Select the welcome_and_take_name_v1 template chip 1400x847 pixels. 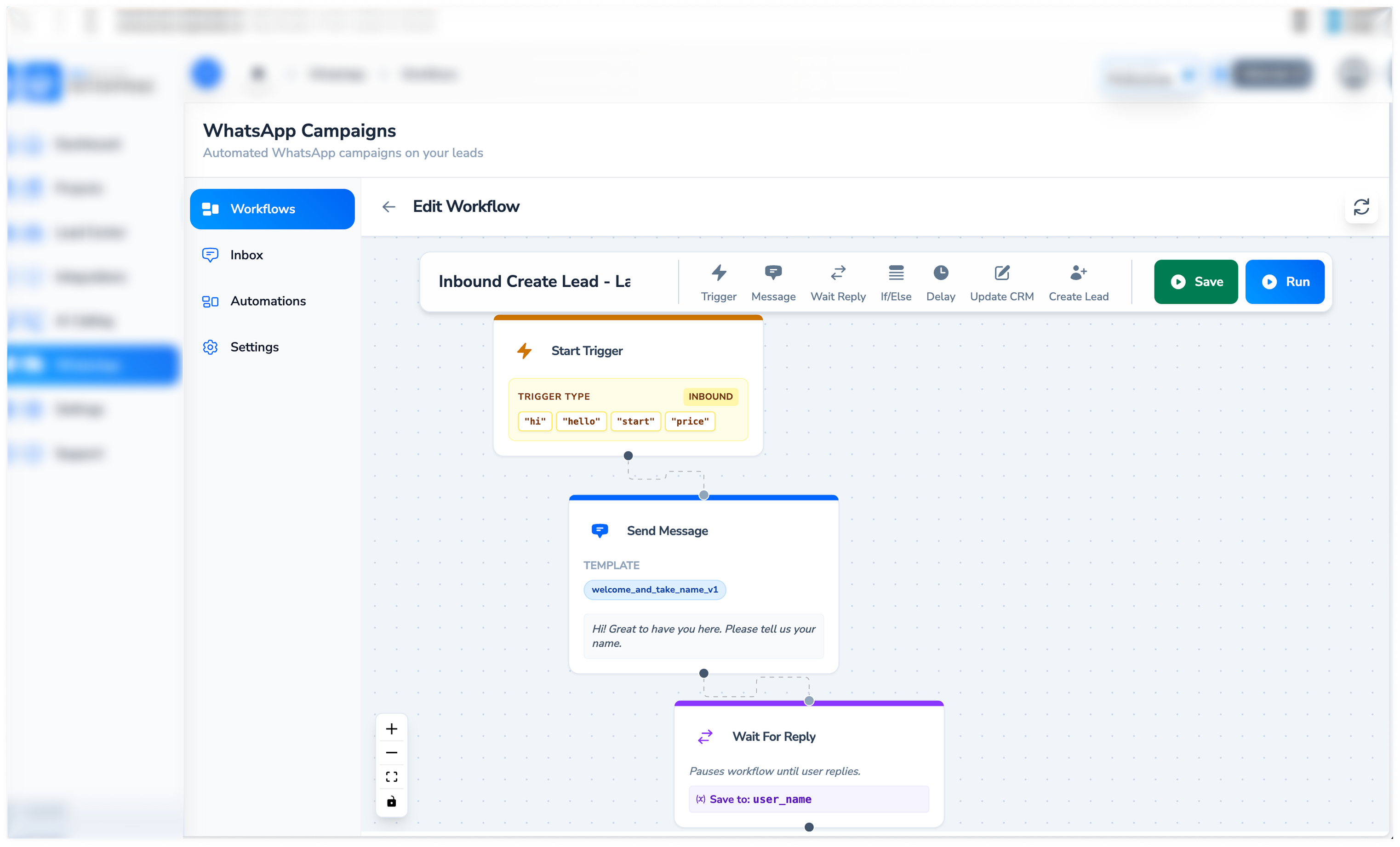click(655, 590)
